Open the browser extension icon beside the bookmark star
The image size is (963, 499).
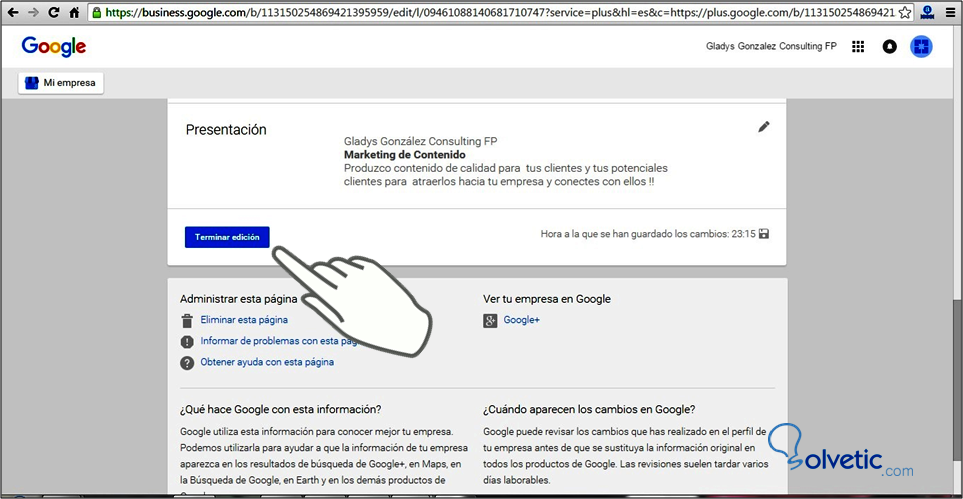coord(929,12)
